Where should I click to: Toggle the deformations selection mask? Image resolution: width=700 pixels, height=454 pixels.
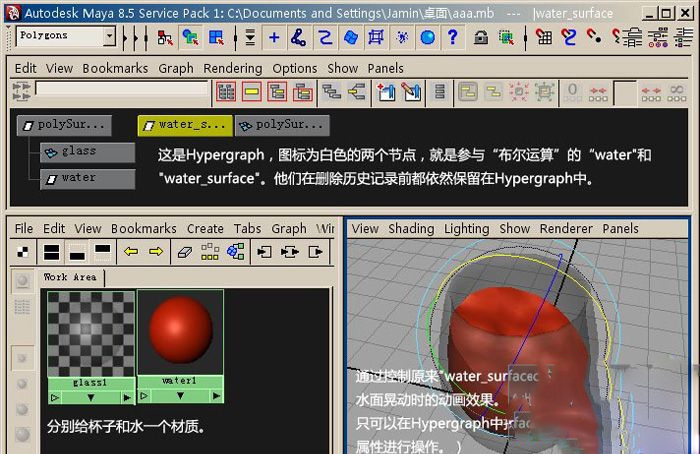[376, 37]
